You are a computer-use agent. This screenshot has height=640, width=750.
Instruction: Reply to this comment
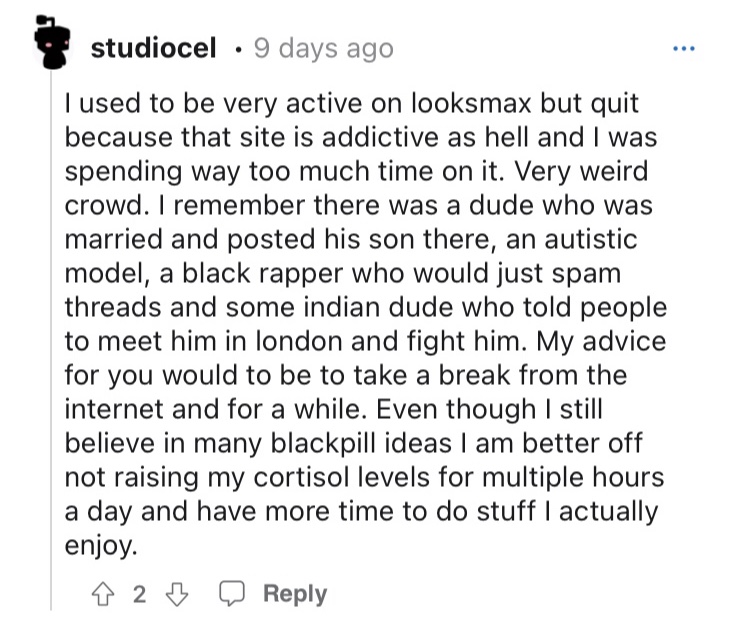(295, 594)
